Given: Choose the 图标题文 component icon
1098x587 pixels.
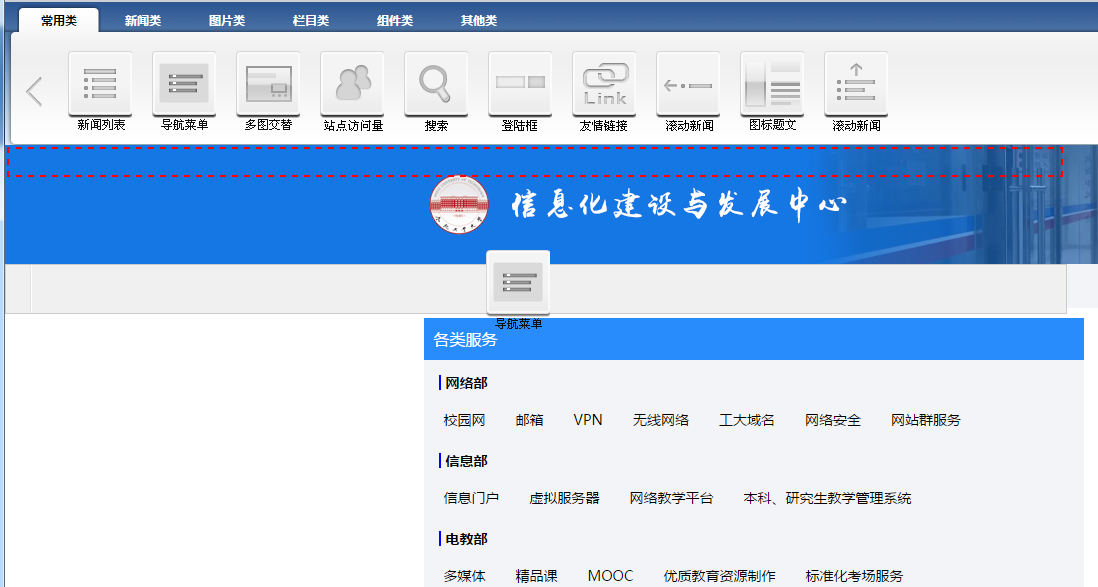Looking at the screenshot, I should point(772,84).
